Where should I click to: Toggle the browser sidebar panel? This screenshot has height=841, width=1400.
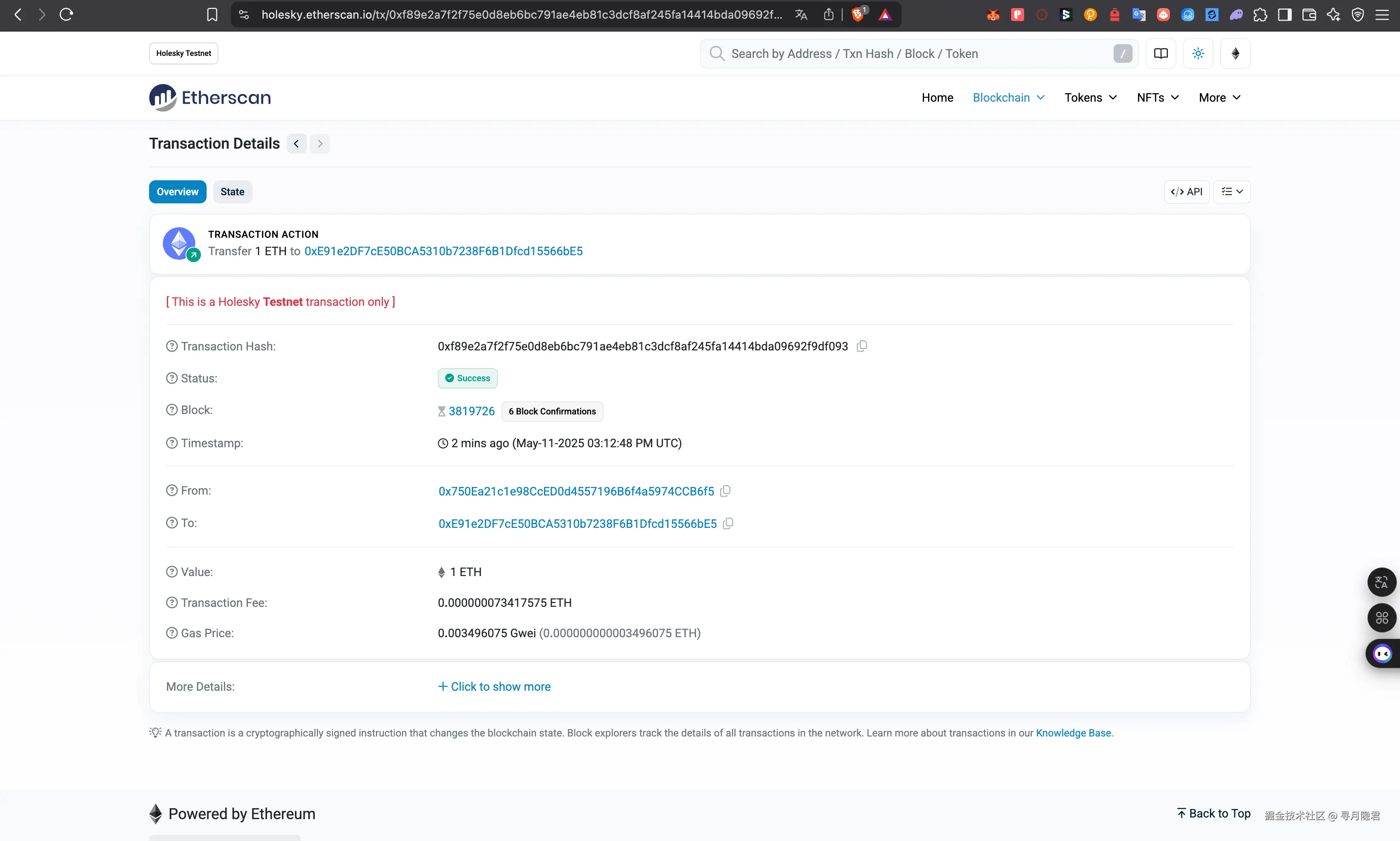(1285, 14)
